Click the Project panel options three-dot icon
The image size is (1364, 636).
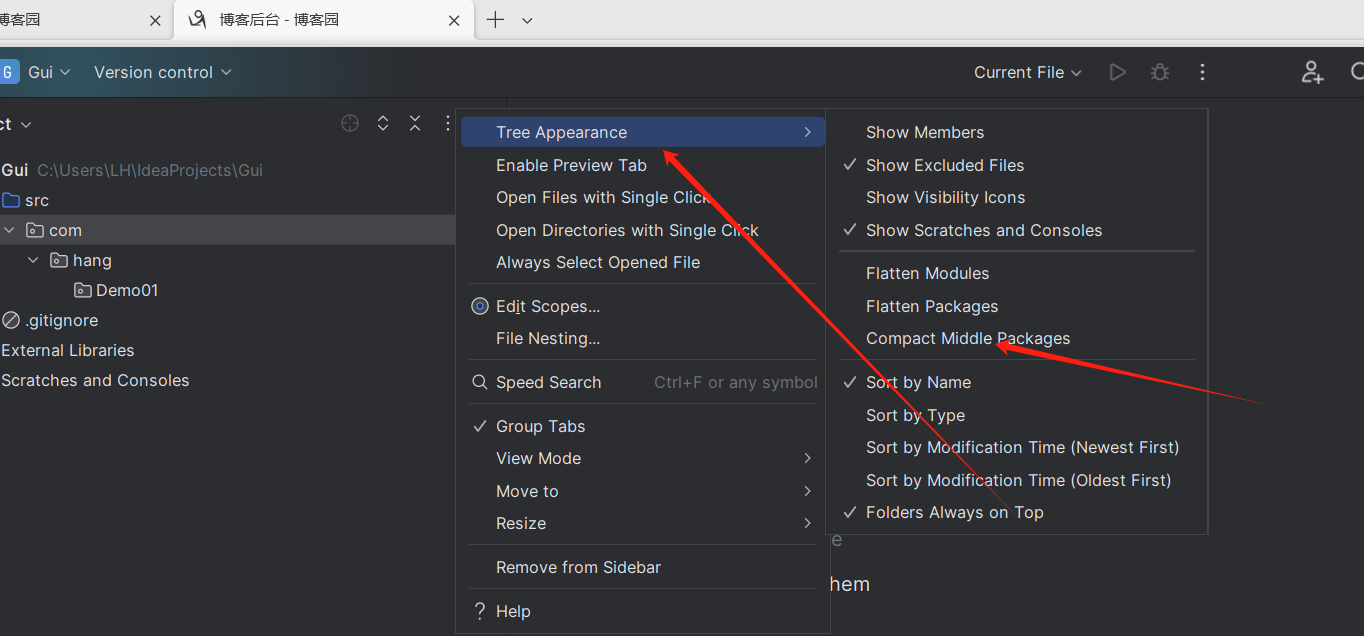(448, 124)
